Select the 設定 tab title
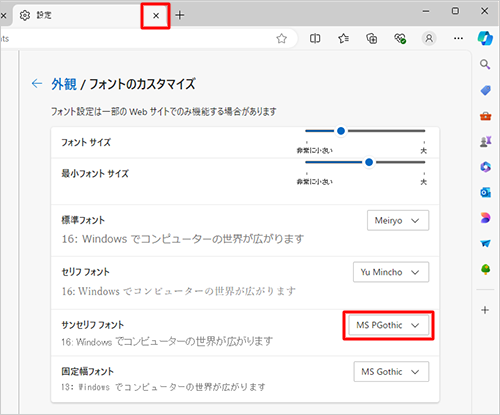The image size is (500, 415). pos(44,15)
